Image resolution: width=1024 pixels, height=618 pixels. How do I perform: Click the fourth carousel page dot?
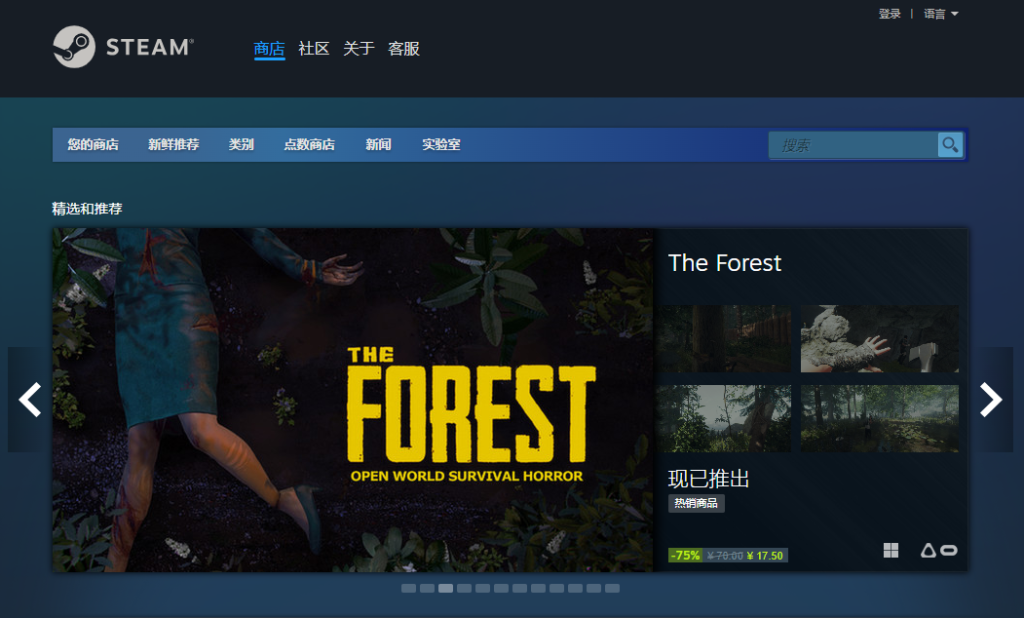point(464,589)
